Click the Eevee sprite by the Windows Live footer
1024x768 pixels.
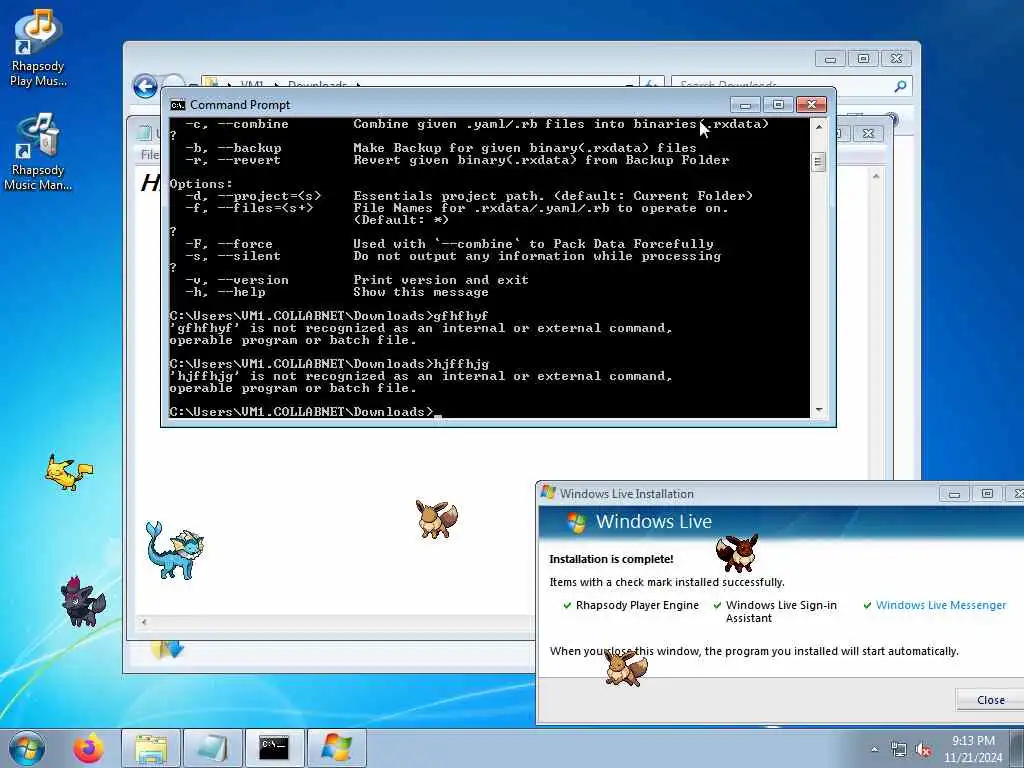tap(626, 667)
